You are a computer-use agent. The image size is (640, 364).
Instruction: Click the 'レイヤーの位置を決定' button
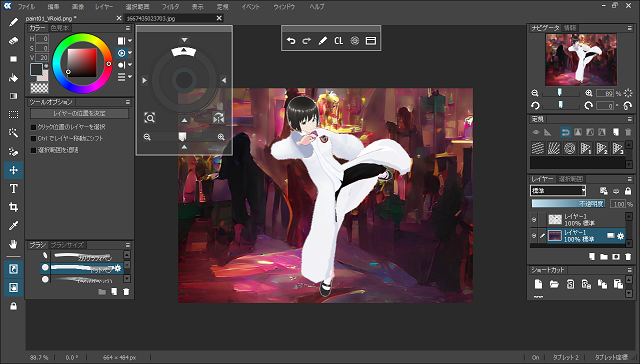click(80, 113)
